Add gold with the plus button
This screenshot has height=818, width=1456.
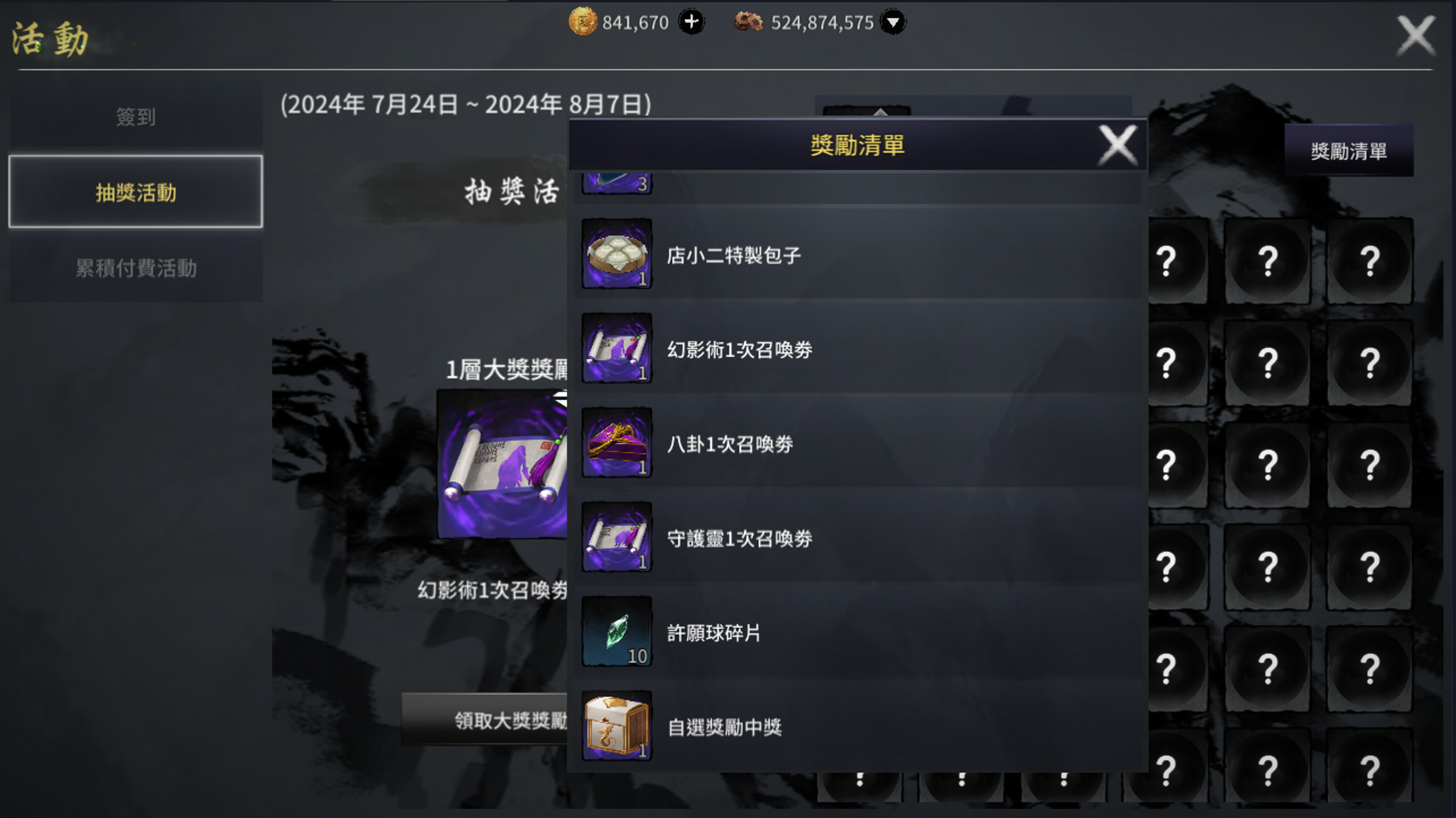(692, 22)
